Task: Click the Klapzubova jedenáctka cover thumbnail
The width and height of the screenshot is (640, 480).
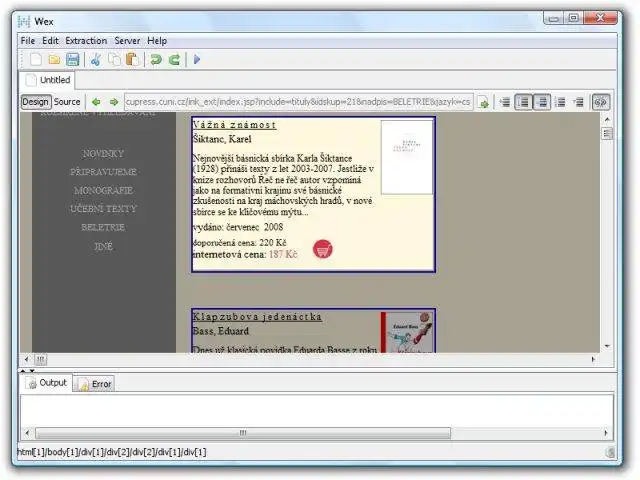Action: (x=407, y=332)
